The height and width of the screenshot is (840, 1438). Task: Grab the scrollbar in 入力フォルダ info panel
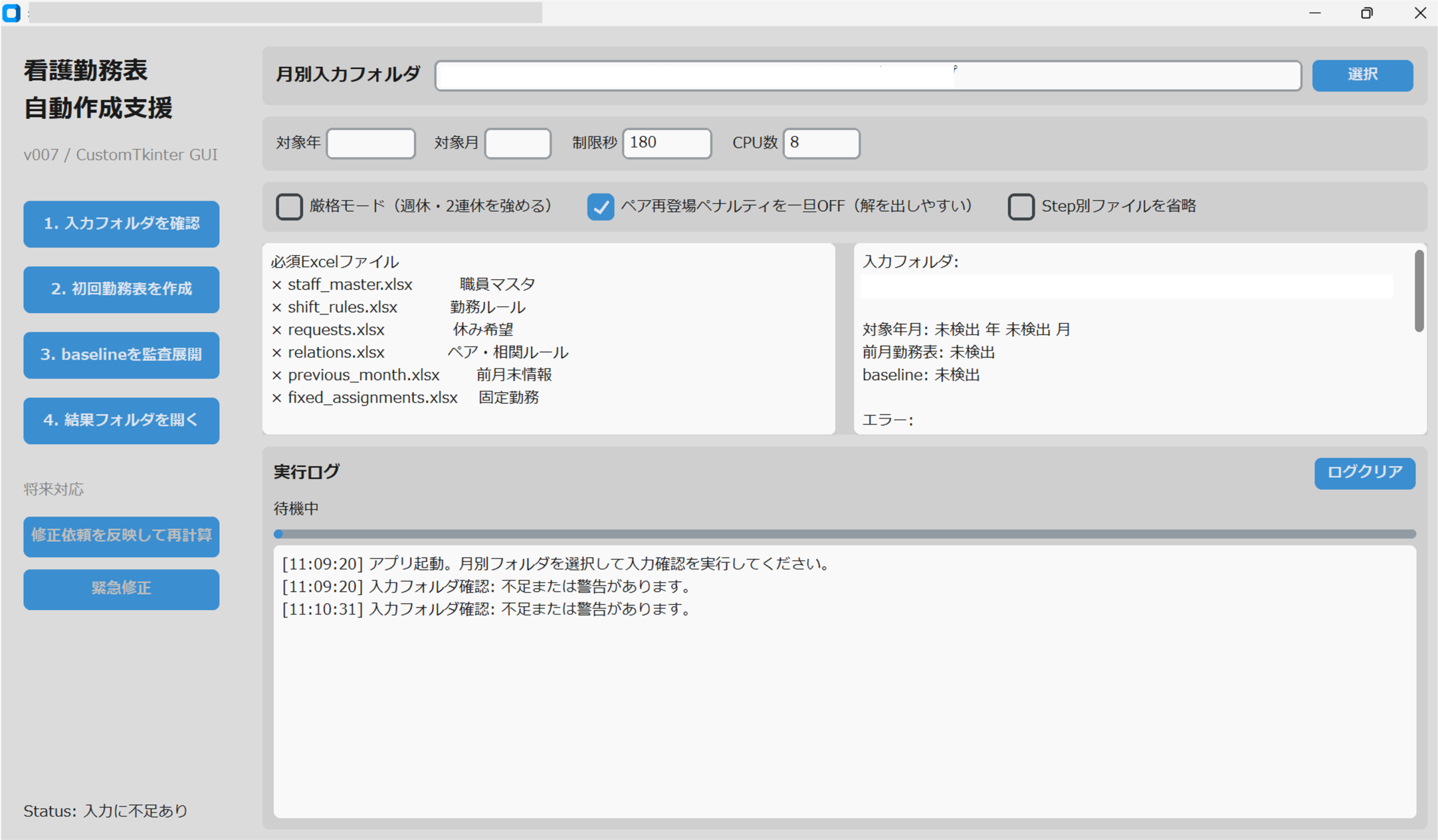(x=1419, y=291)
